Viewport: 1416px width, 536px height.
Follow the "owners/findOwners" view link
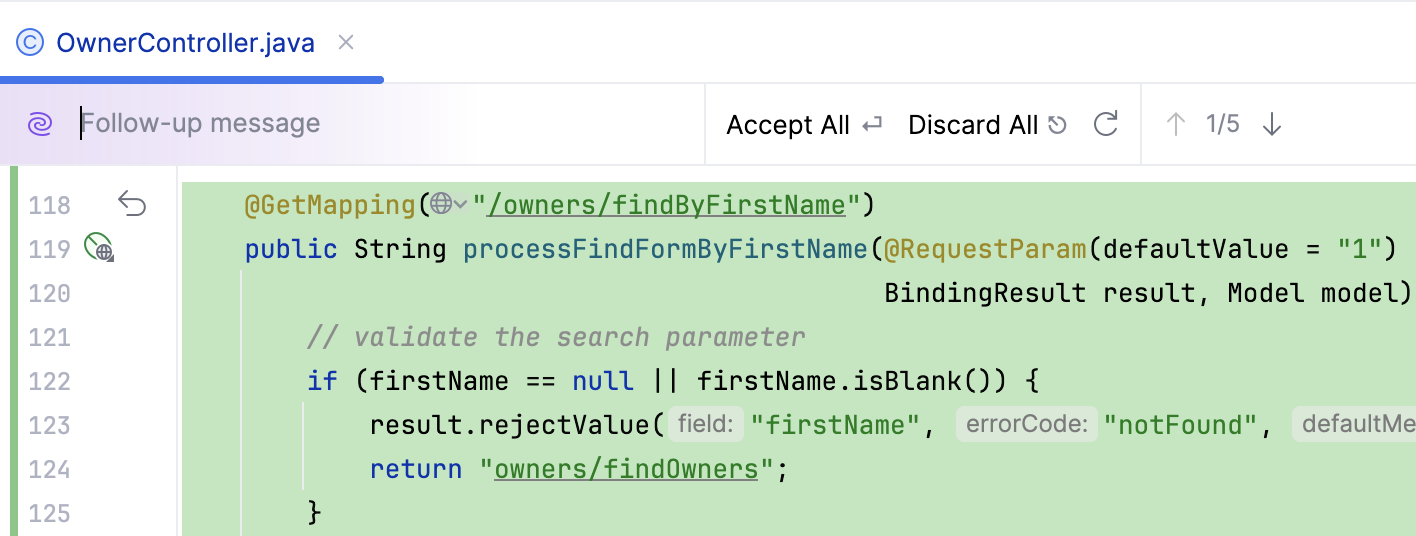pos(626,469)
